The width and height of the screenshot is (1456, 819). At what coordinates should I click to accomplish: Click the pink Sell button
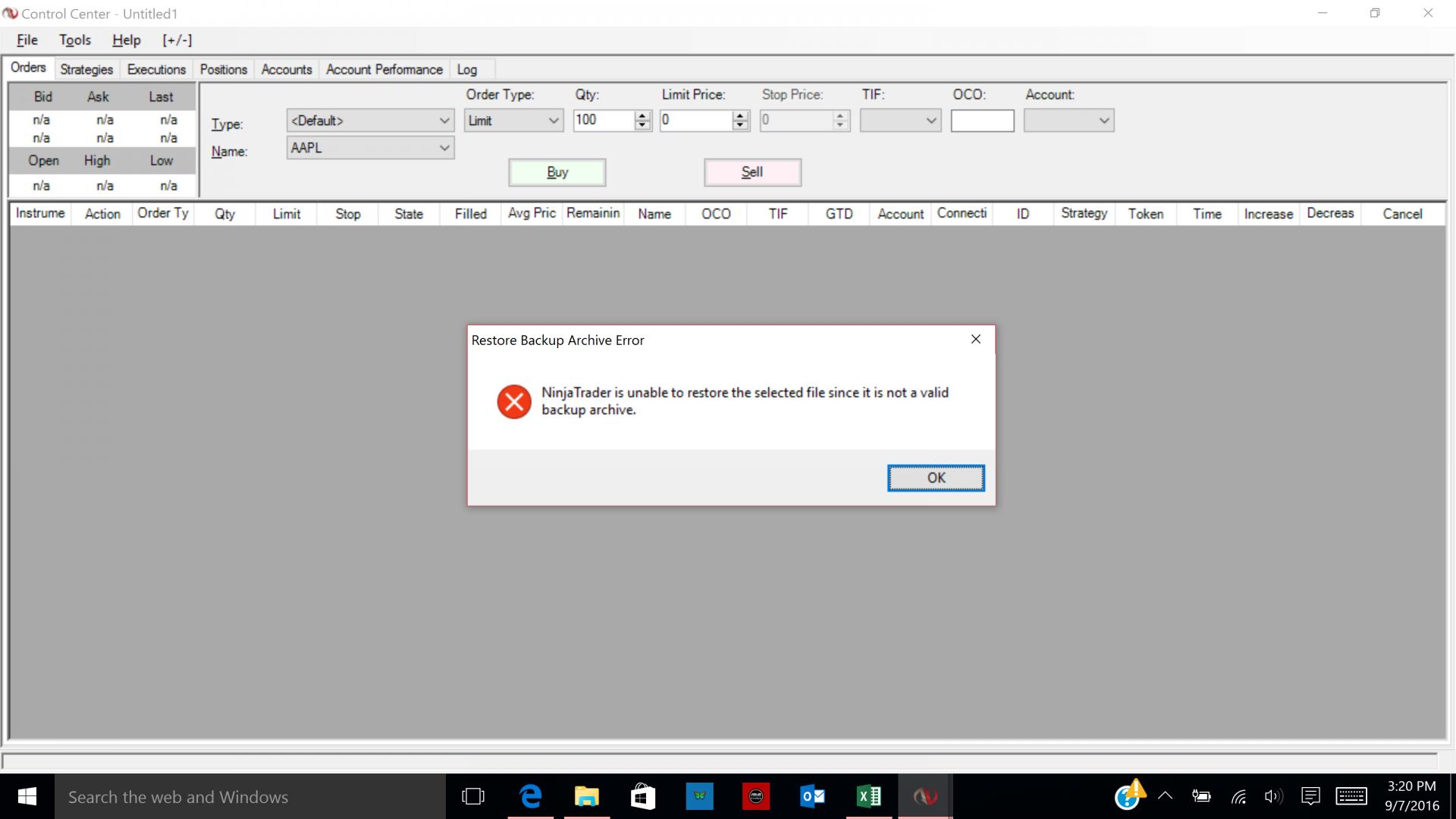752,172
